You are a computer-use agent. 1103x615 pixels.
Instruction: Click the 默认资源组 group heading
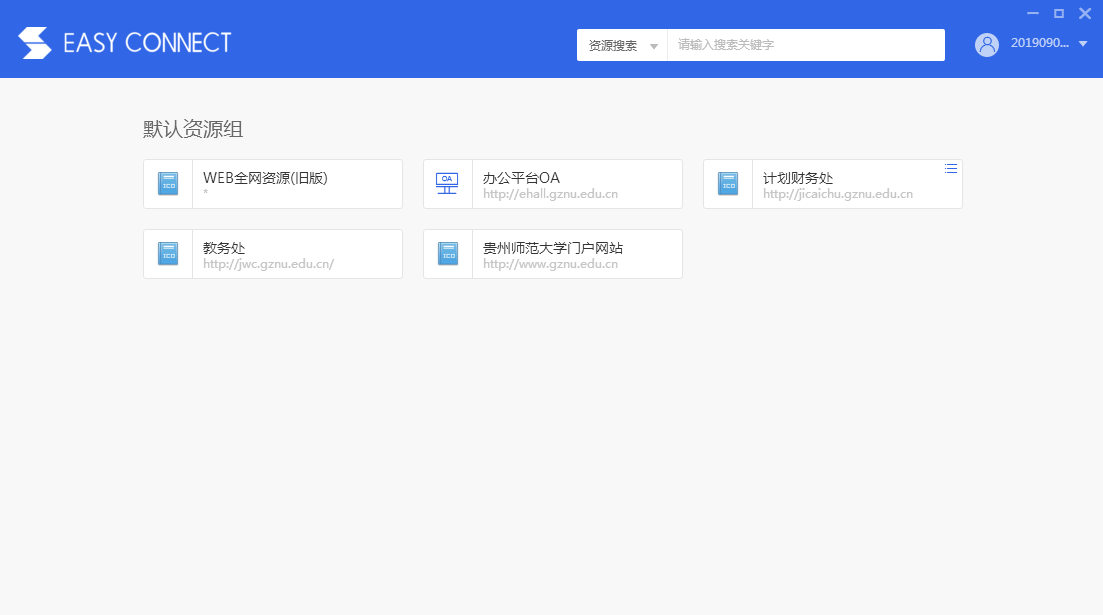point(193,129)
